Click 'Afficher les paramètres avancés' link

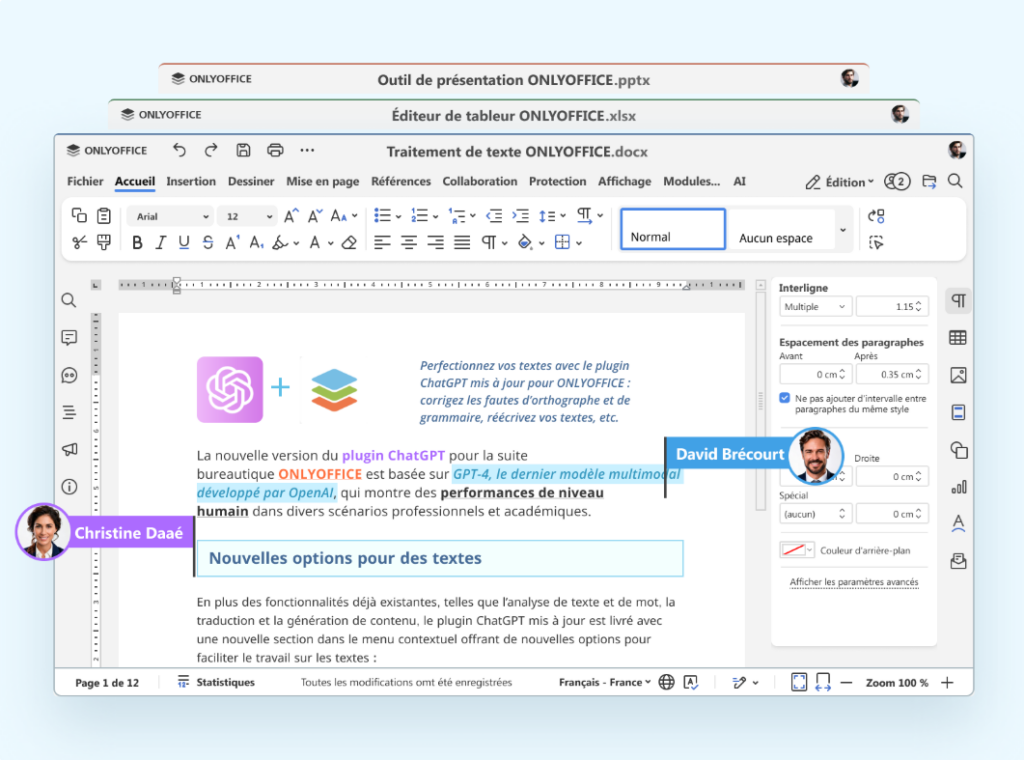853,582
